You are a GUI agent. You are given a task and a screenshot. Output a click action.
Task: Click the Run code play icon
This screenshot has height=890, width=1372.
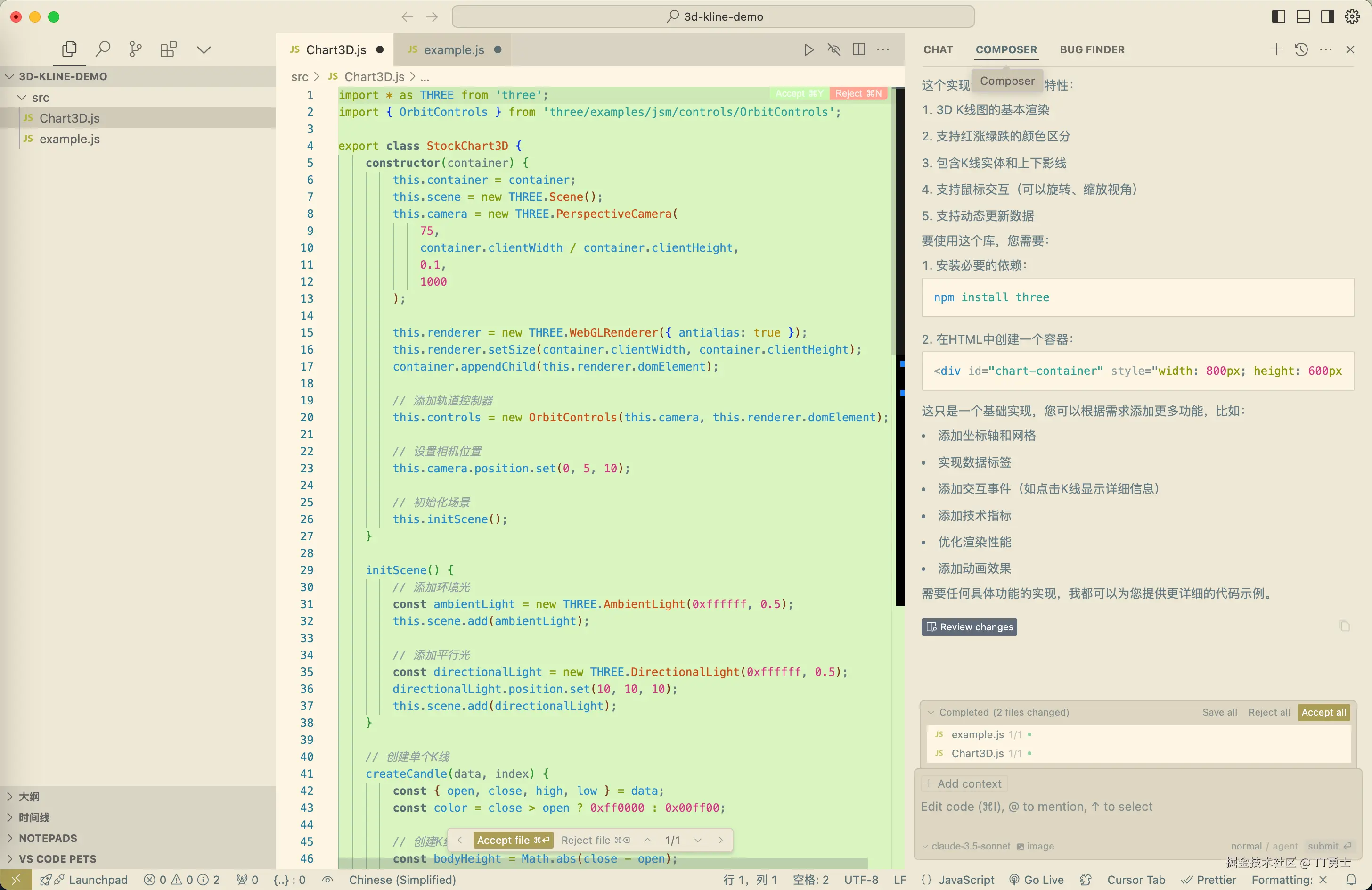(x=809, y=49)
